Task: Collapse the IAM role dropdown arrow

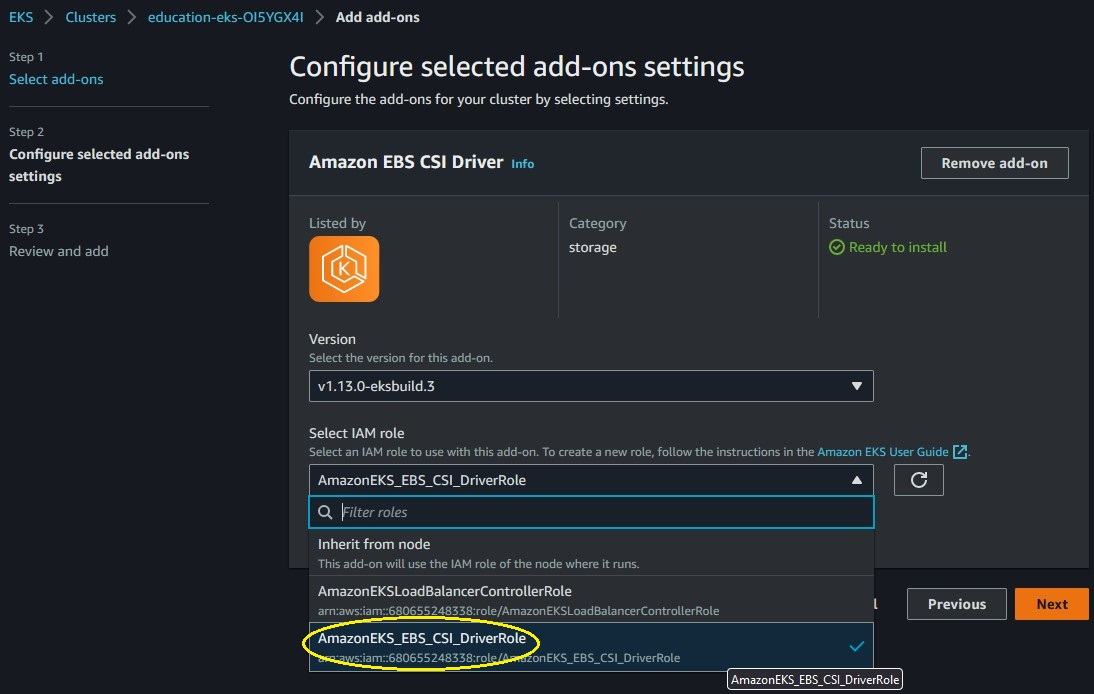Action: click(x=857, y=480)
